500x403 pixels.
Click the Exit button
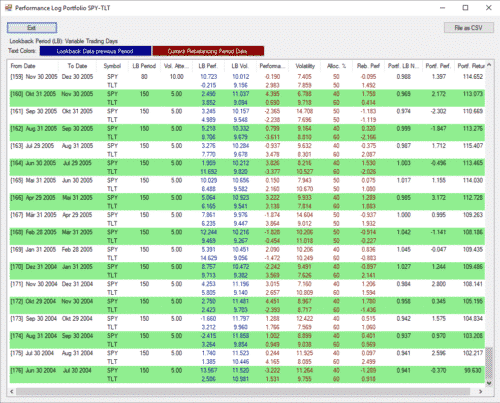(32, 28)
